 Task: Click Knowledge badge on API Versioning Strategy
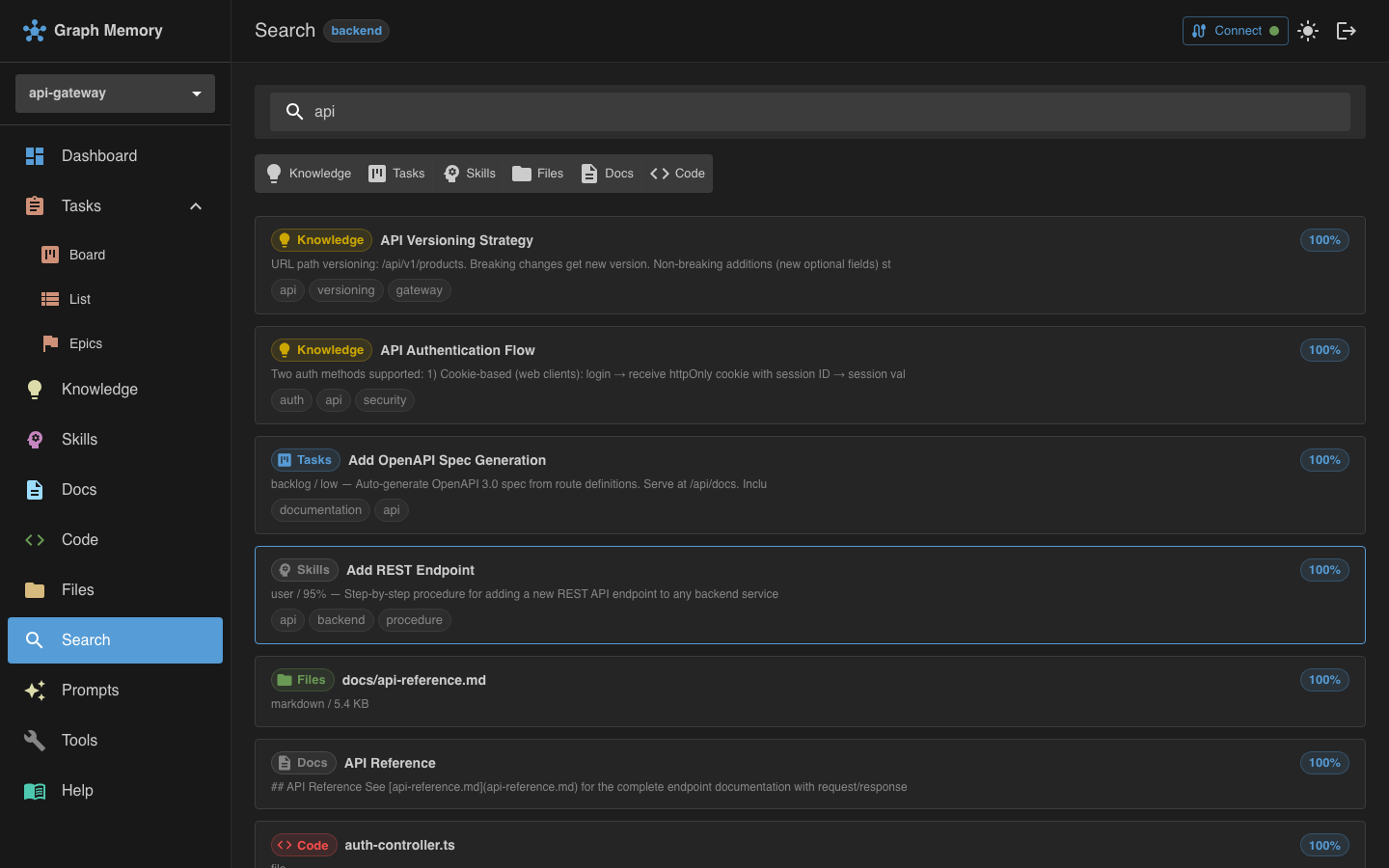(321, 240)
